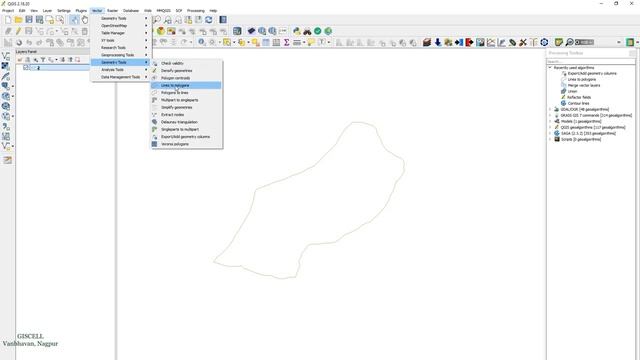Click the yellow note annotation icon
This screenshot has width=640, height=360.
point(559,42)
